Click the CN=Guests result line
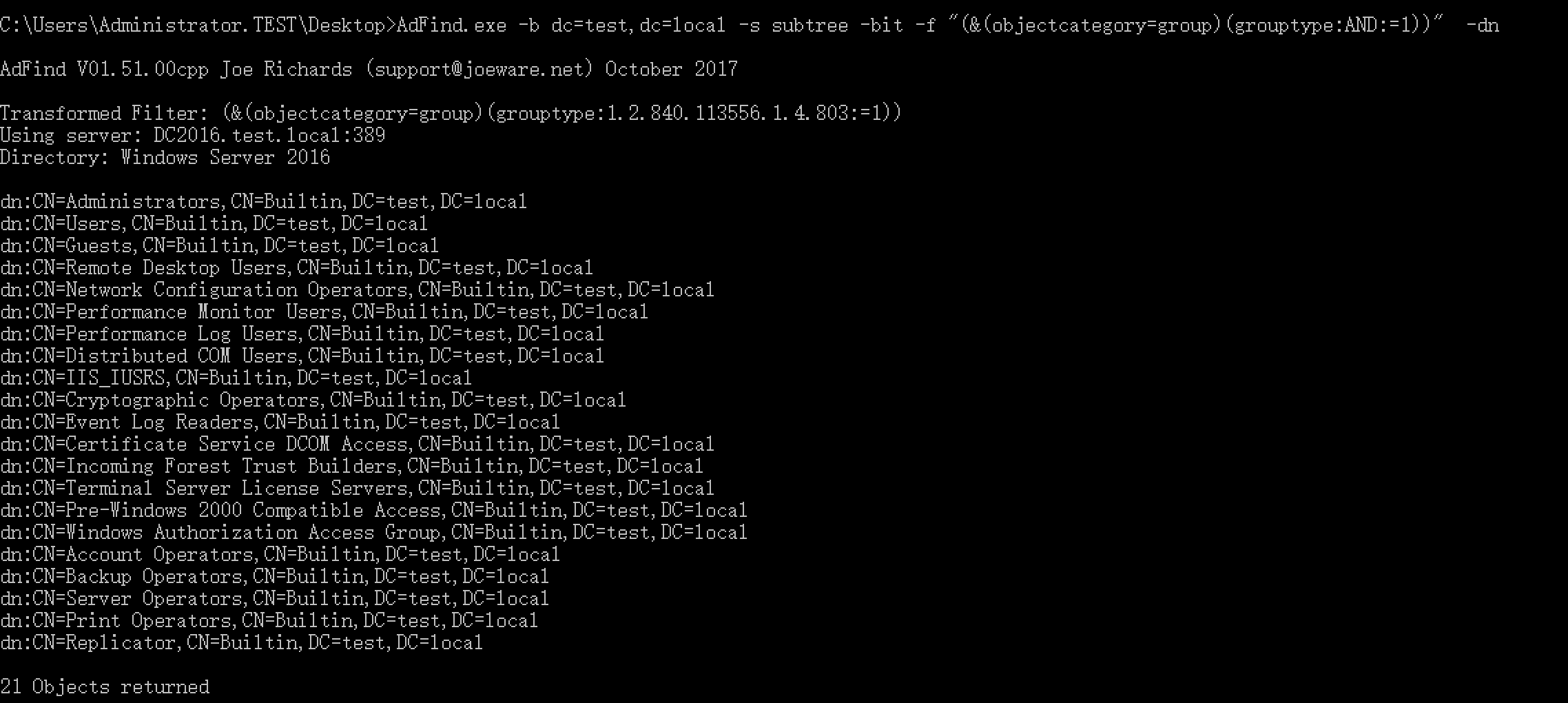This screenshot has width=1568, height=703. (x=220, y=246)
